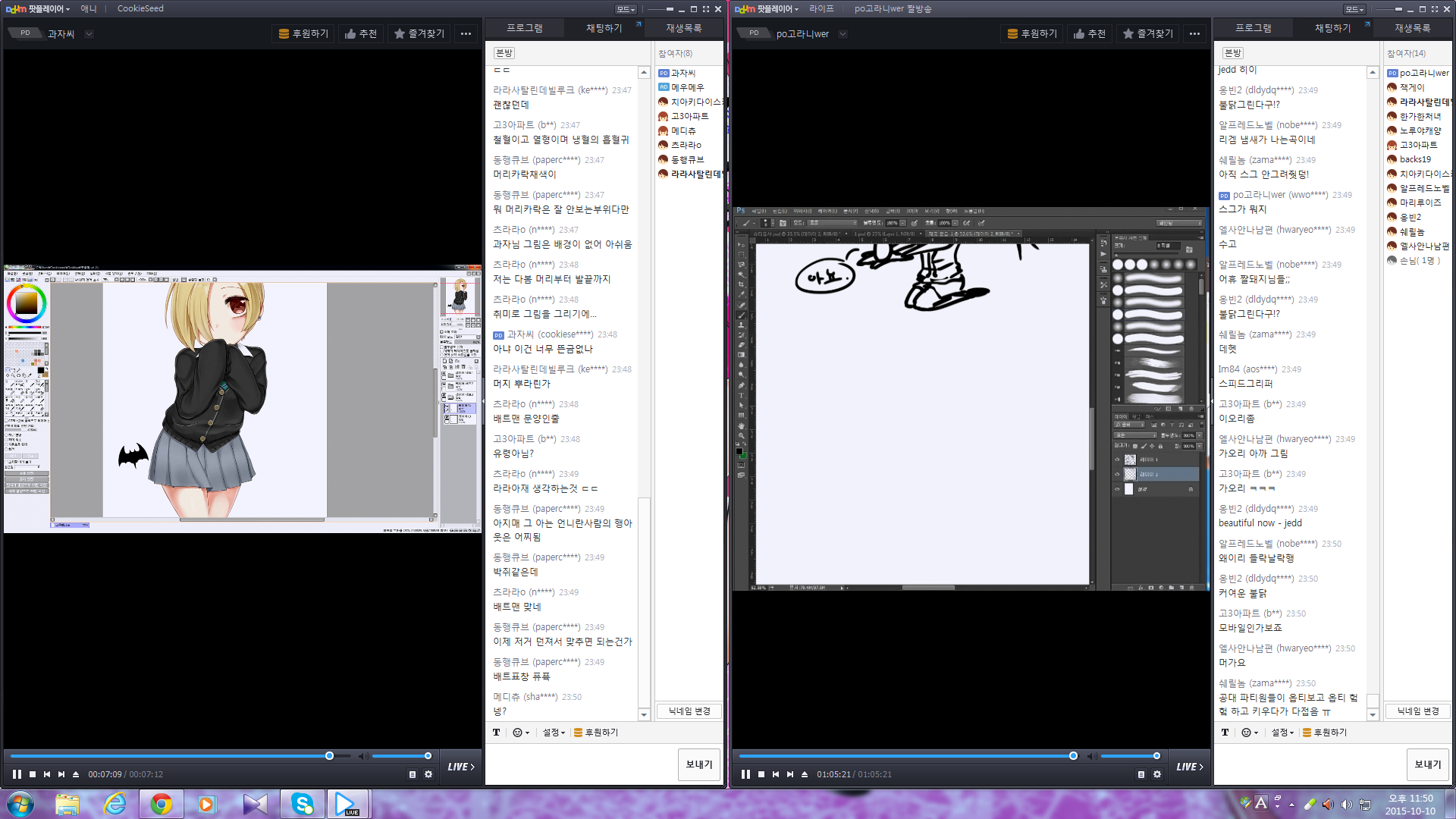Click the left player's seek bar handle
Image resolution: width=1456 pixels, height=819 pixels.
click(329, 756)
